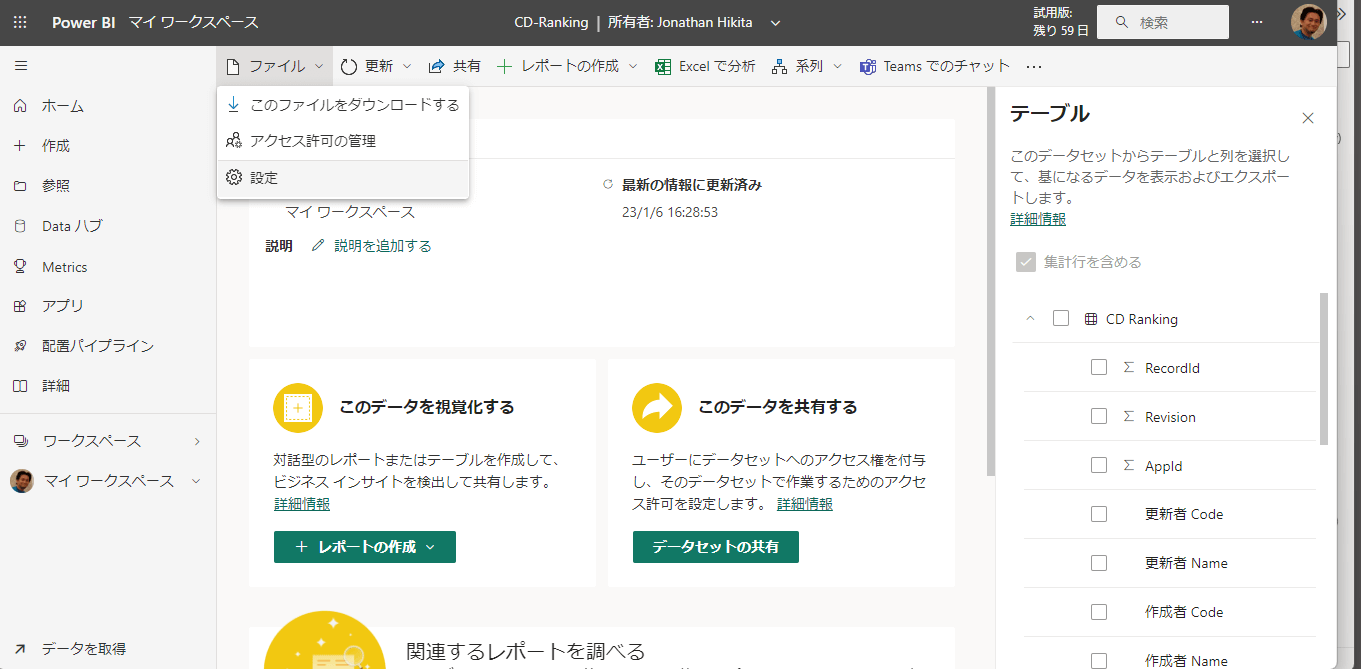Collapse the navigation pane hamburger icon
Screen dimensions: 1361x669
21,66
